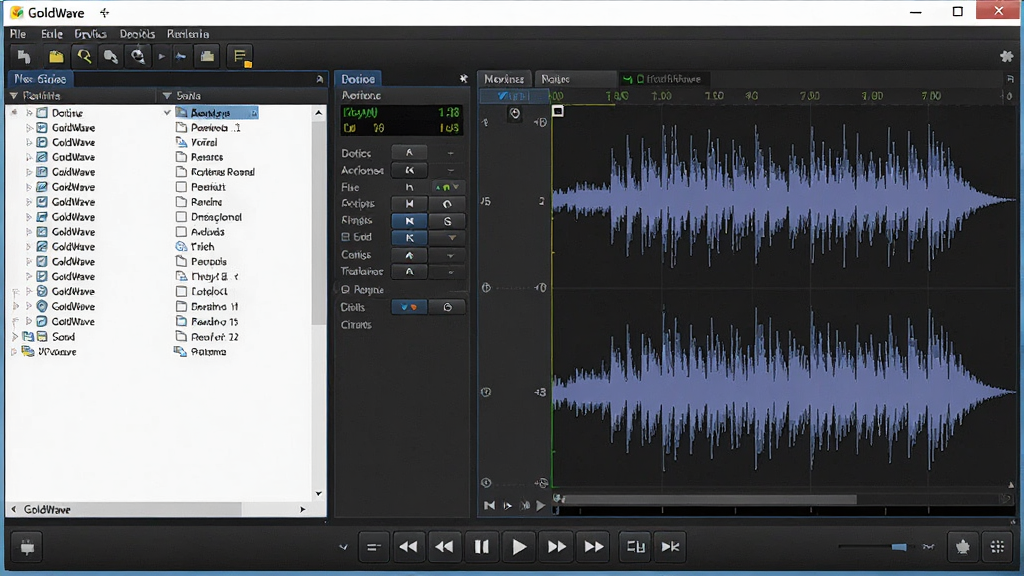Click the horizontal scrollbar under the waveform
The width and height of the screenshot is (1024, 576).
(x=710, y=500)
